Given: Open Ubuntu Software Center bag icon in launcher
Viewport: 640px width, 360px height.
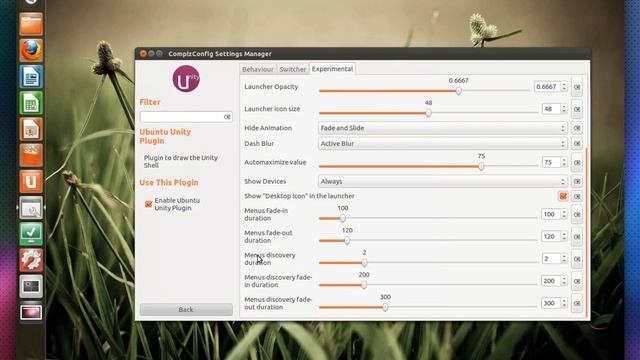Looking at the screenshot, I should pyautogui.click(x=31, y=155).
